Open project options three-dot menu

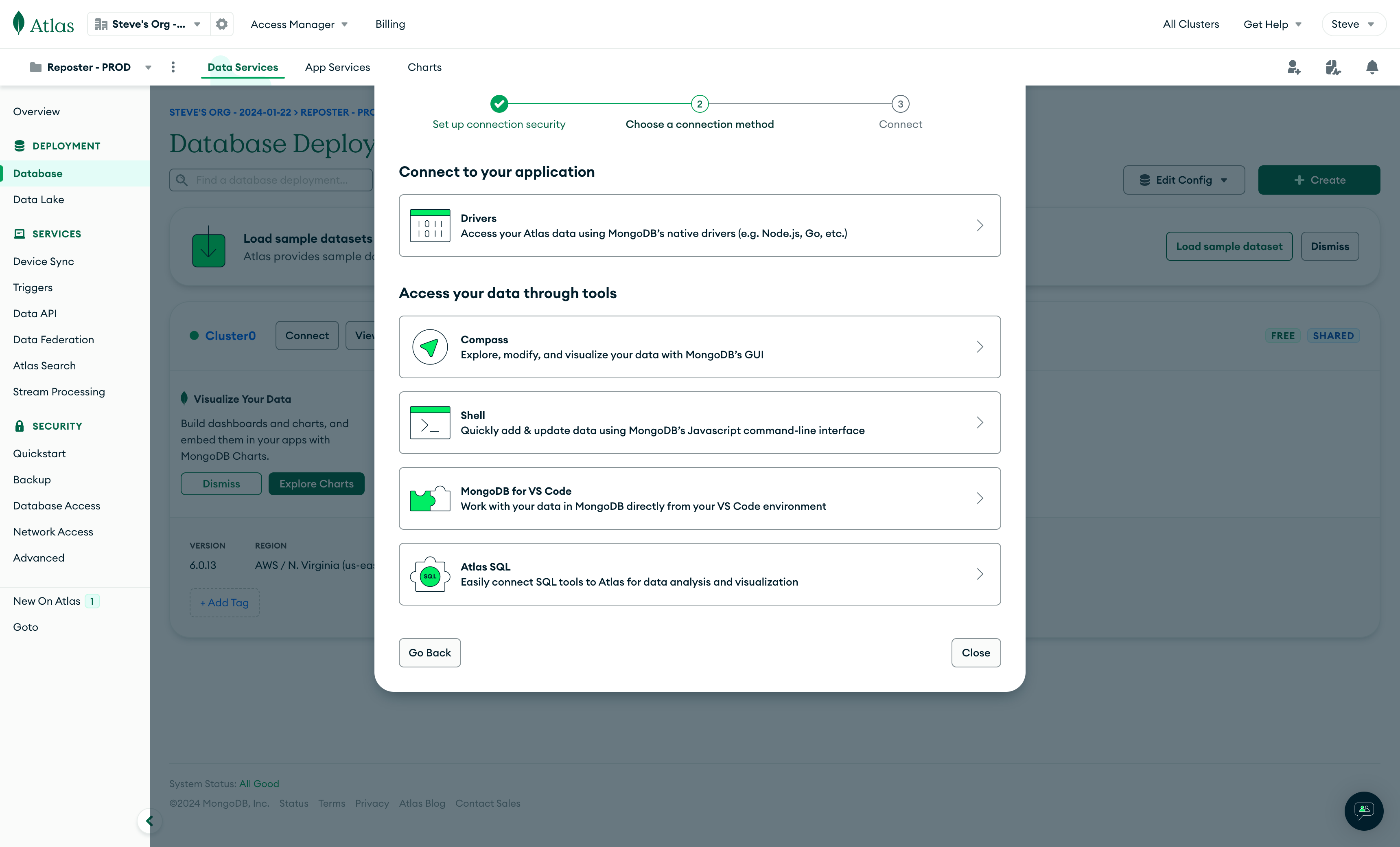(173, 67)
